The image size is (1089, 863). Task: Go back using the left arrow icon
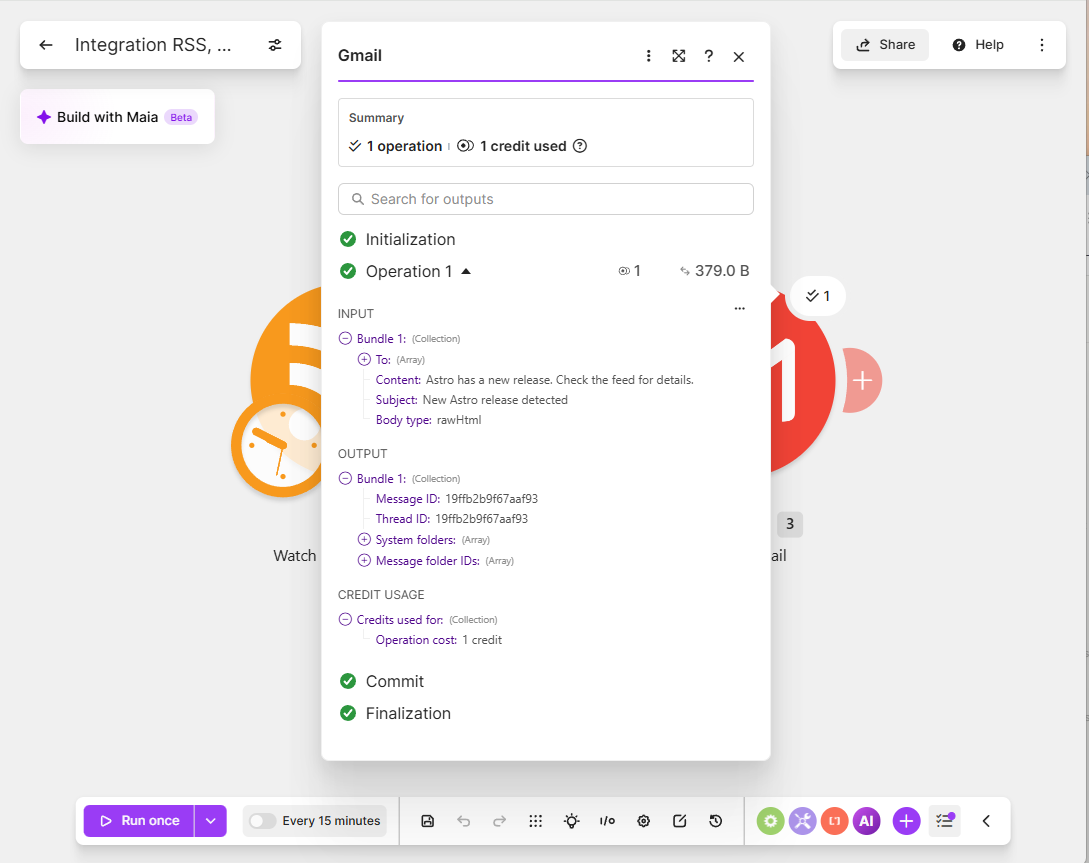(46, 45)
